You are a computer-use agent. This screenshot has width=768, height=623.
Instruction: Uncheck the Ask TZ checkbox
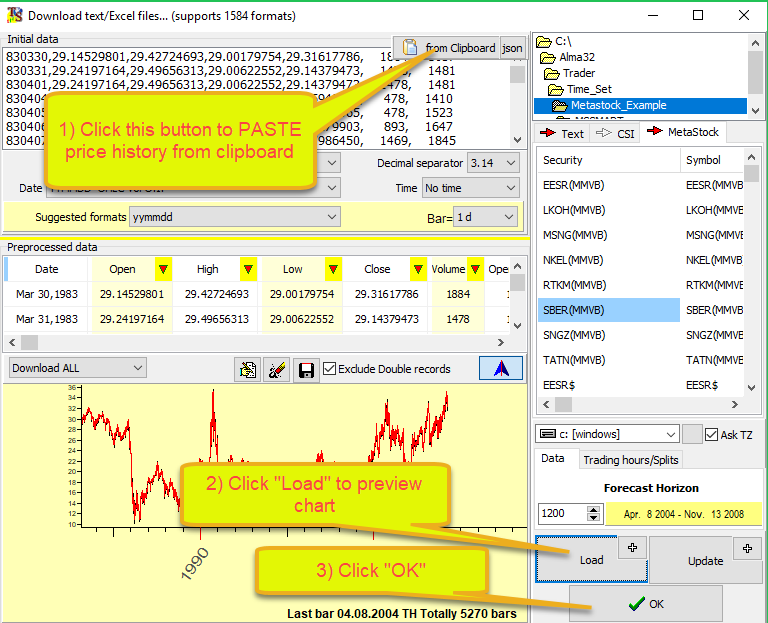coord(712,434)
